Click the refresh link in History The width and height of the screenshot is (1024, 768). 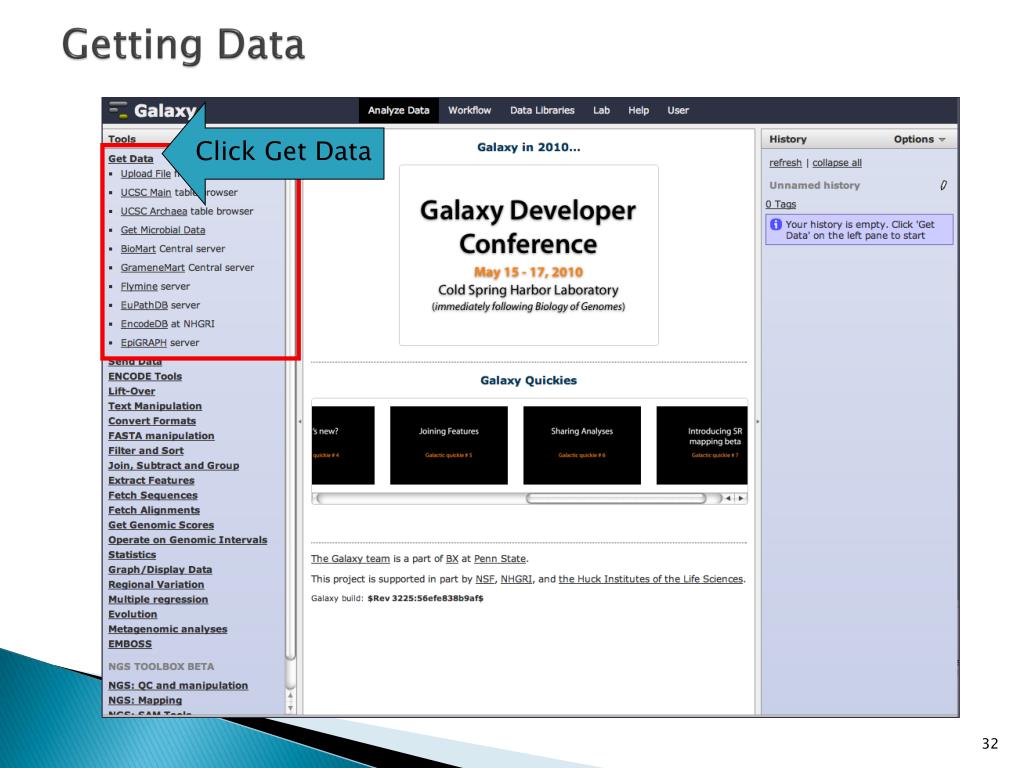click(785, 163)
